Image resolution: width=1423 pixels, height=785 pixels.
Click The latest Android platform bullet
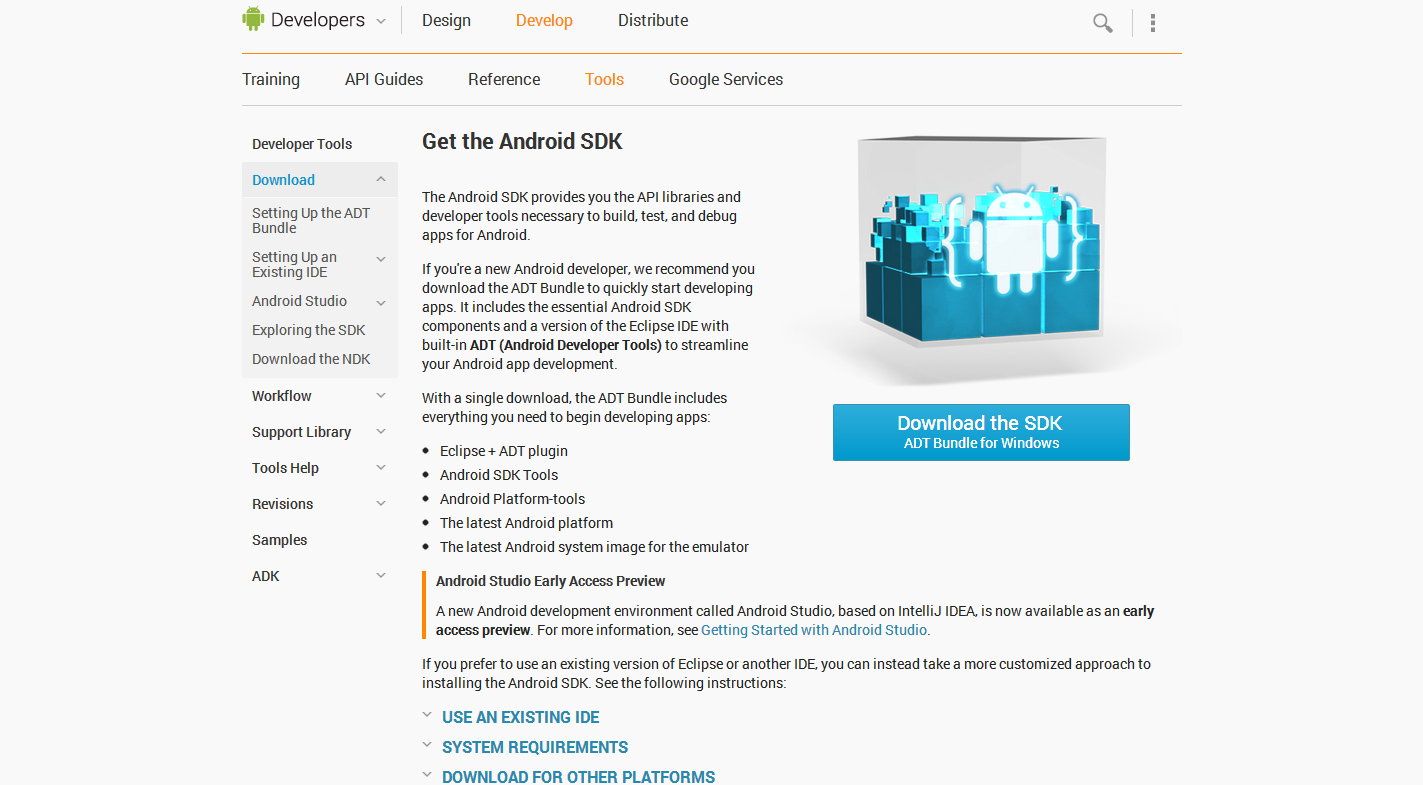[x=526, y=523]
